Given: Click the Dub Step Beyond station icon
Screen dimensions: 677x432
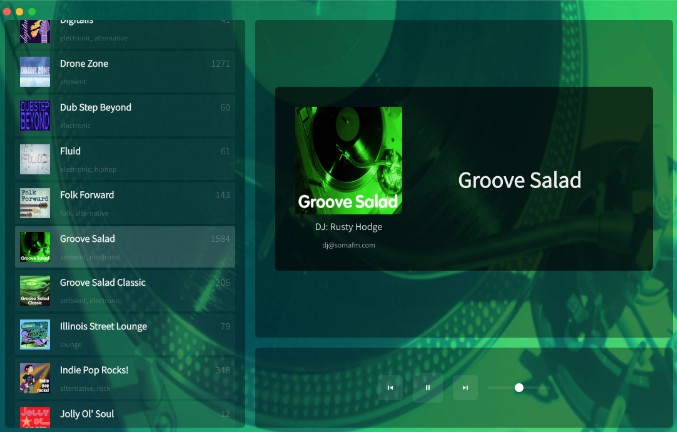Looking at the screenshot, I should coord(35,115).
